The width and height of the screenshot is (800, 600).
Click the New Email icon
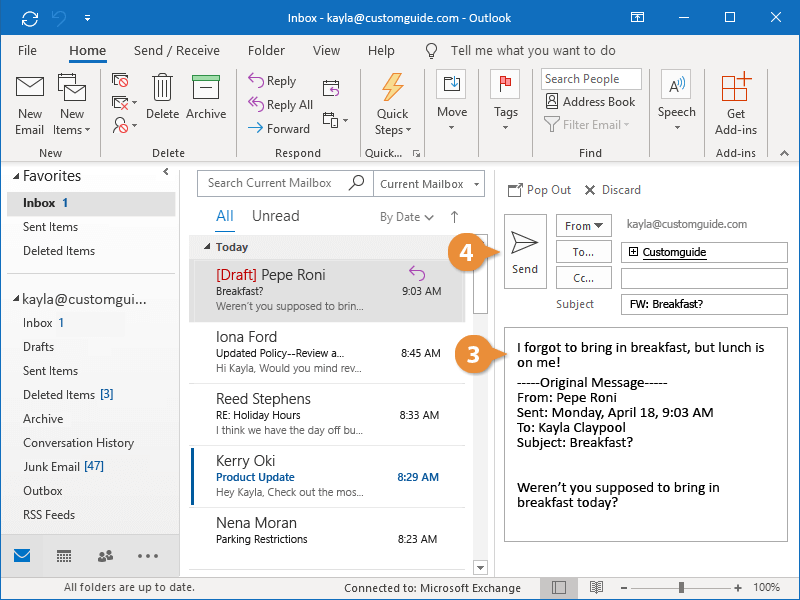click(30, 86)
